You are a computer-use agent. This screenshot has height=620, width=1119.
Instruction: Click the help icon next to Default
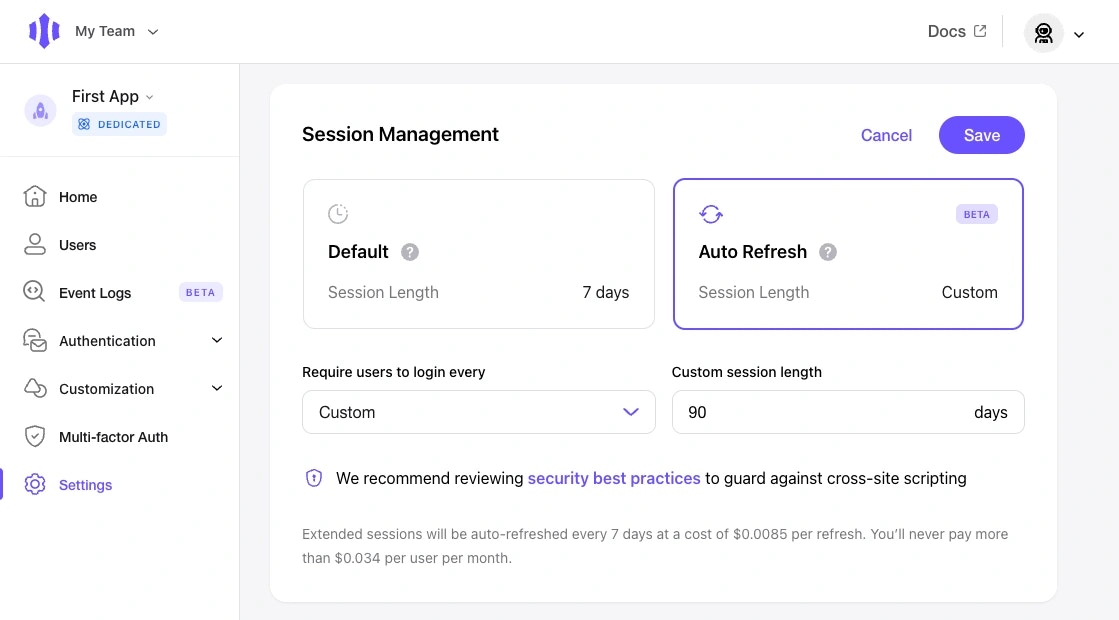410,252
